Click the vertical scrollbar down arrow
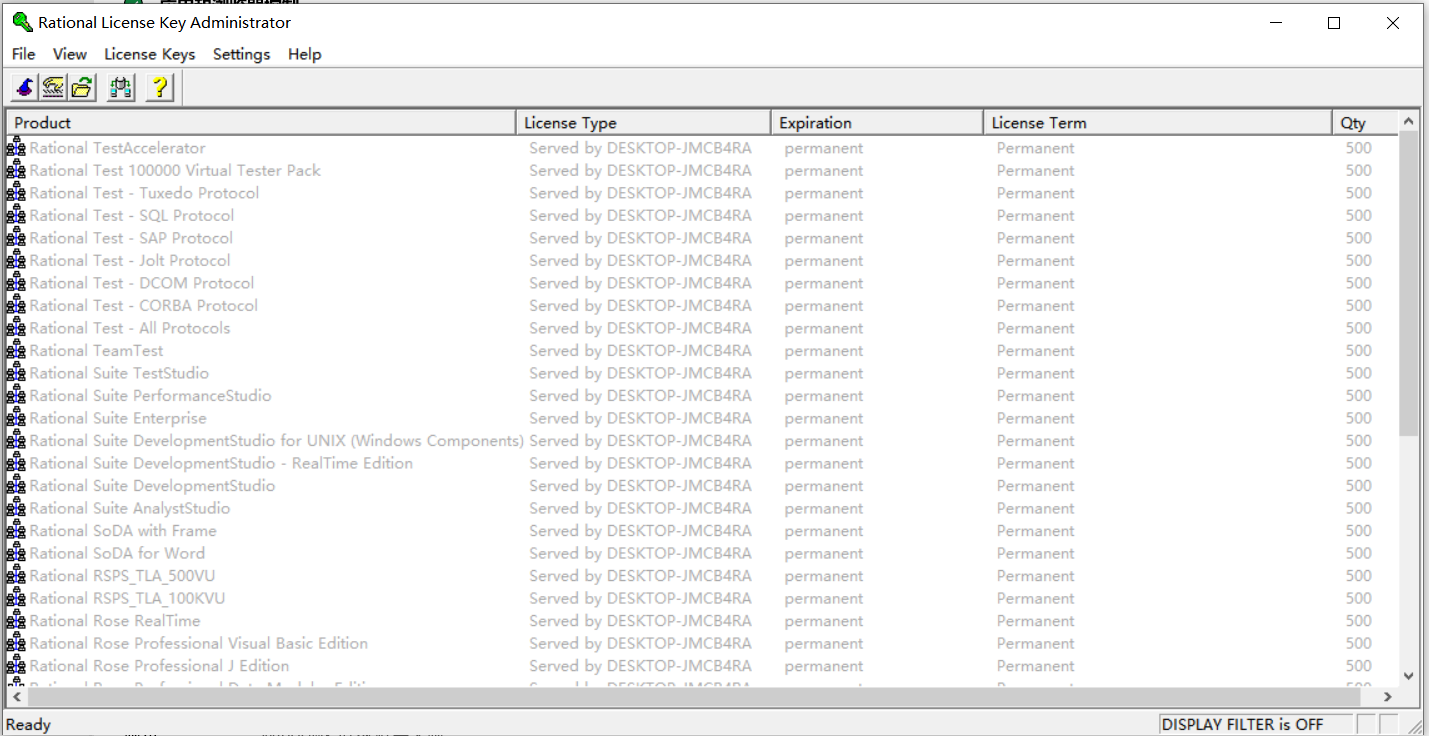The width and height of the screenshot is (1429, 736). [1409, 676]
